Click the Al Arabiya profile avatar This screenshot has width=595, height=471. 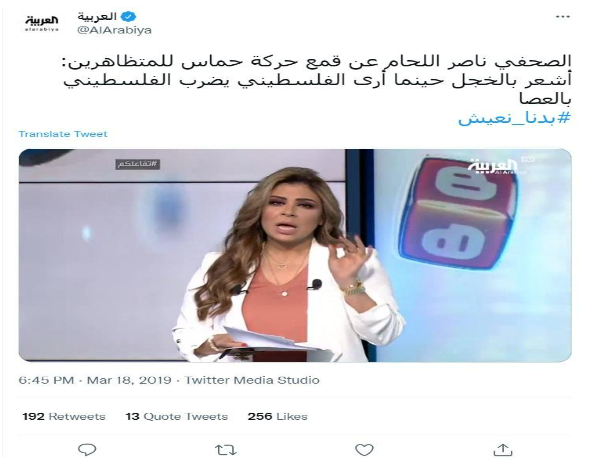pos(42,23)
